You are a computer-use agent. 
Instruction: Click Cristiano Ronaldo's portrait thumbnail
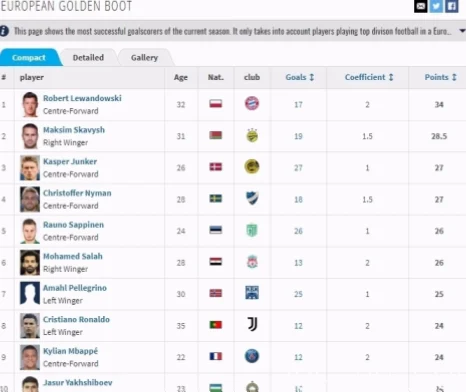pyautogui.click(x=30, y=326)
